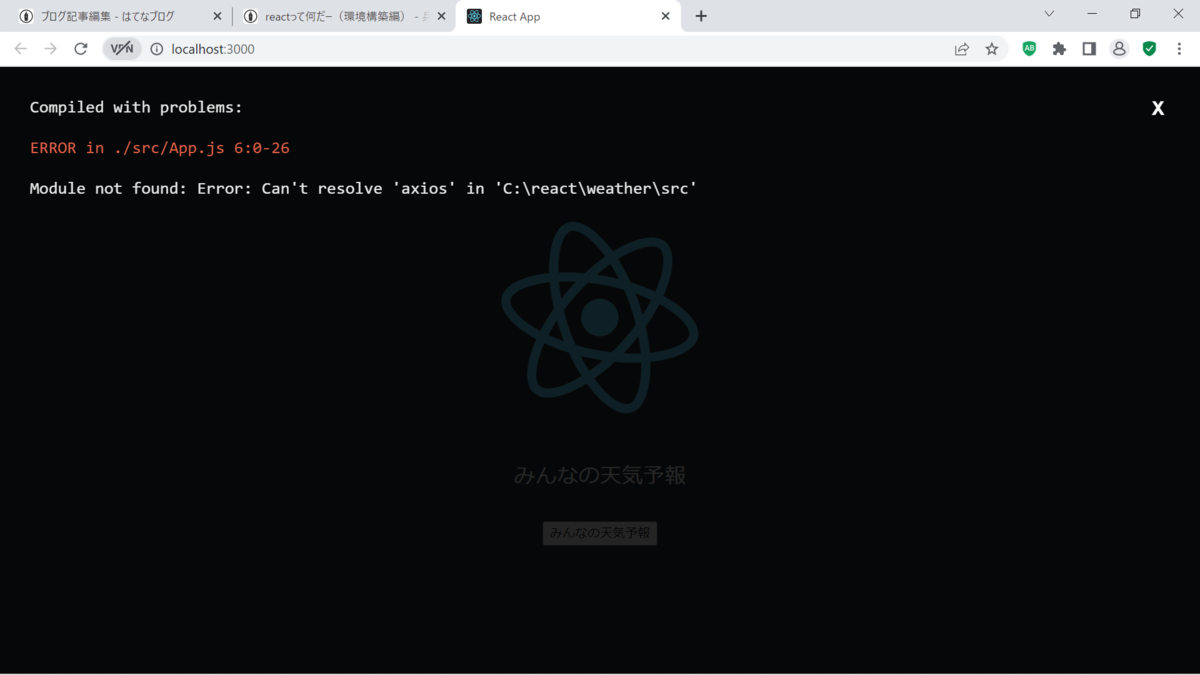The image size is (1200, 675).
Task: Open the Extensions puzzle icon
Action: (1059, 48)
